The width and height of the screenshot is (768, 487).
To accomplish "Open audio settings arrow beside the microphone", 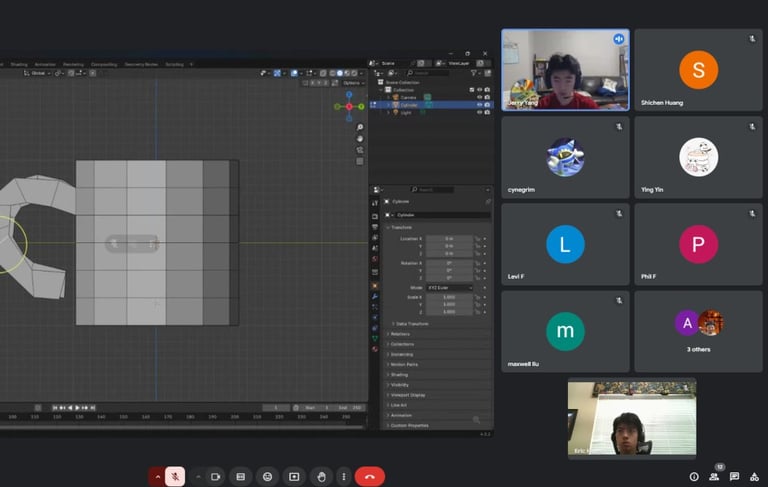I will click(x=157, y=476).
